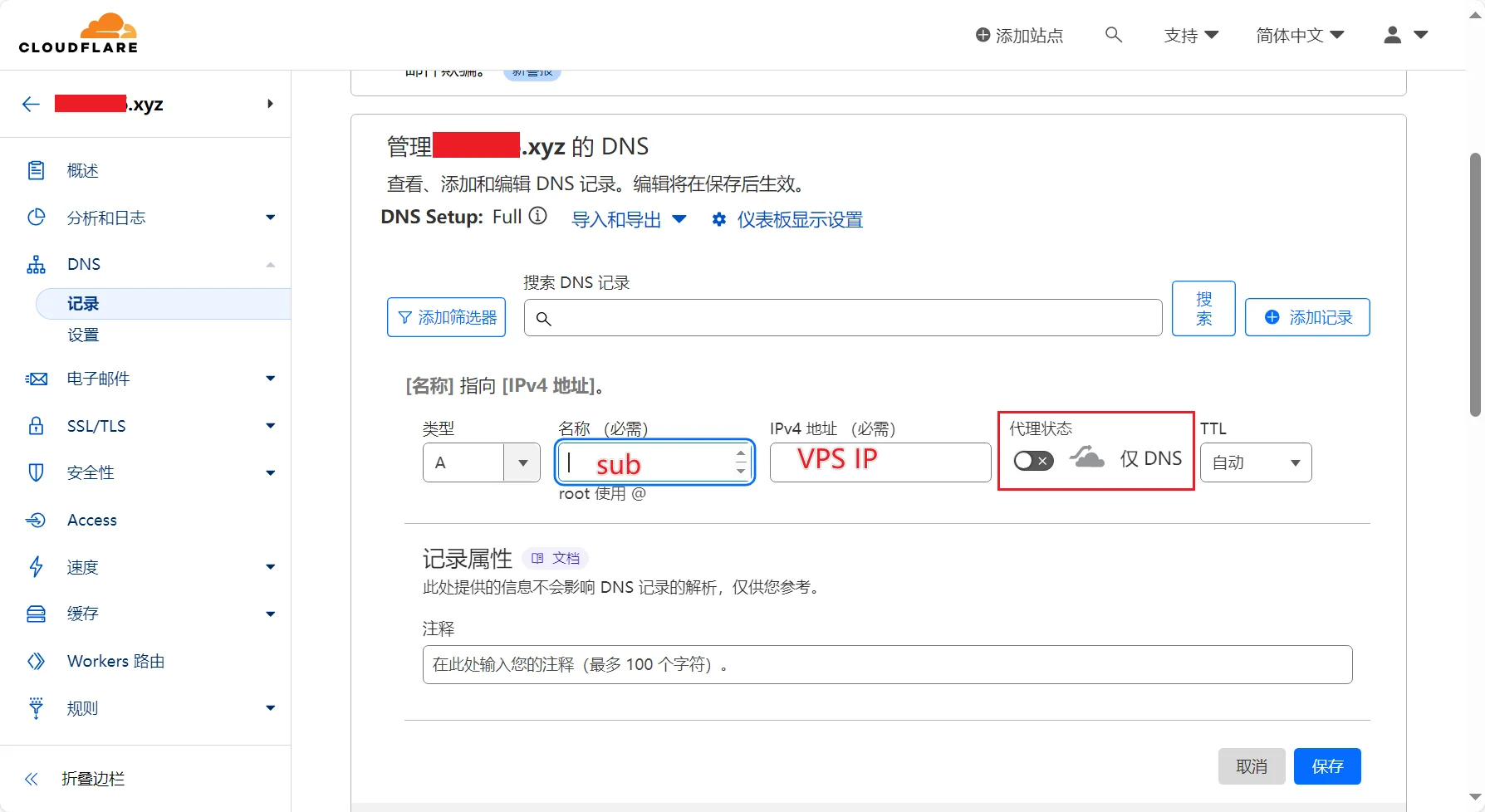Expand the 分析和日志 submenu arrow
Viewport: 1485px width, 812px height.
click(270, 218)
